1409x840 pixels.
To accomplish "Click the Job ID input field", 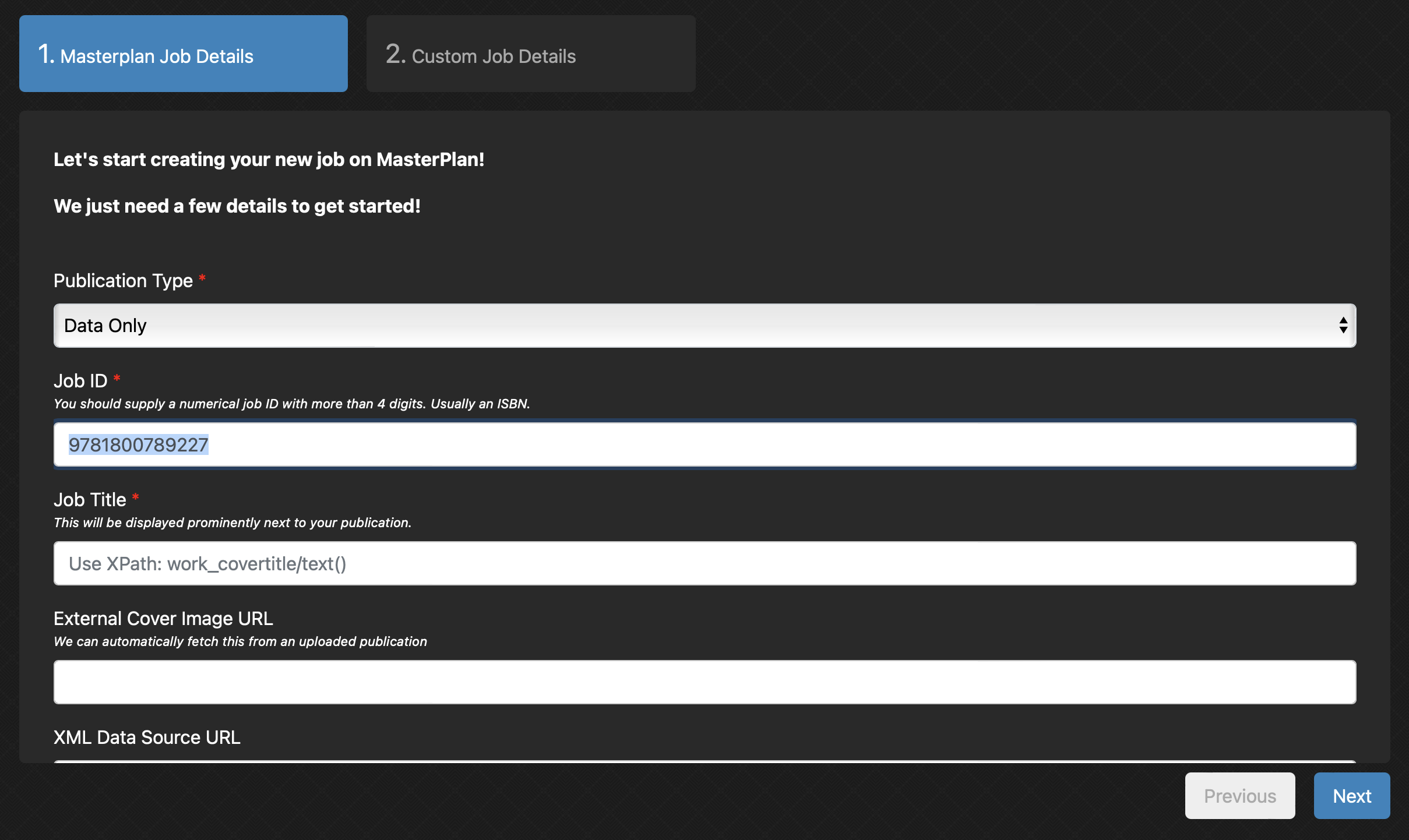I will [x=704, y=444].
